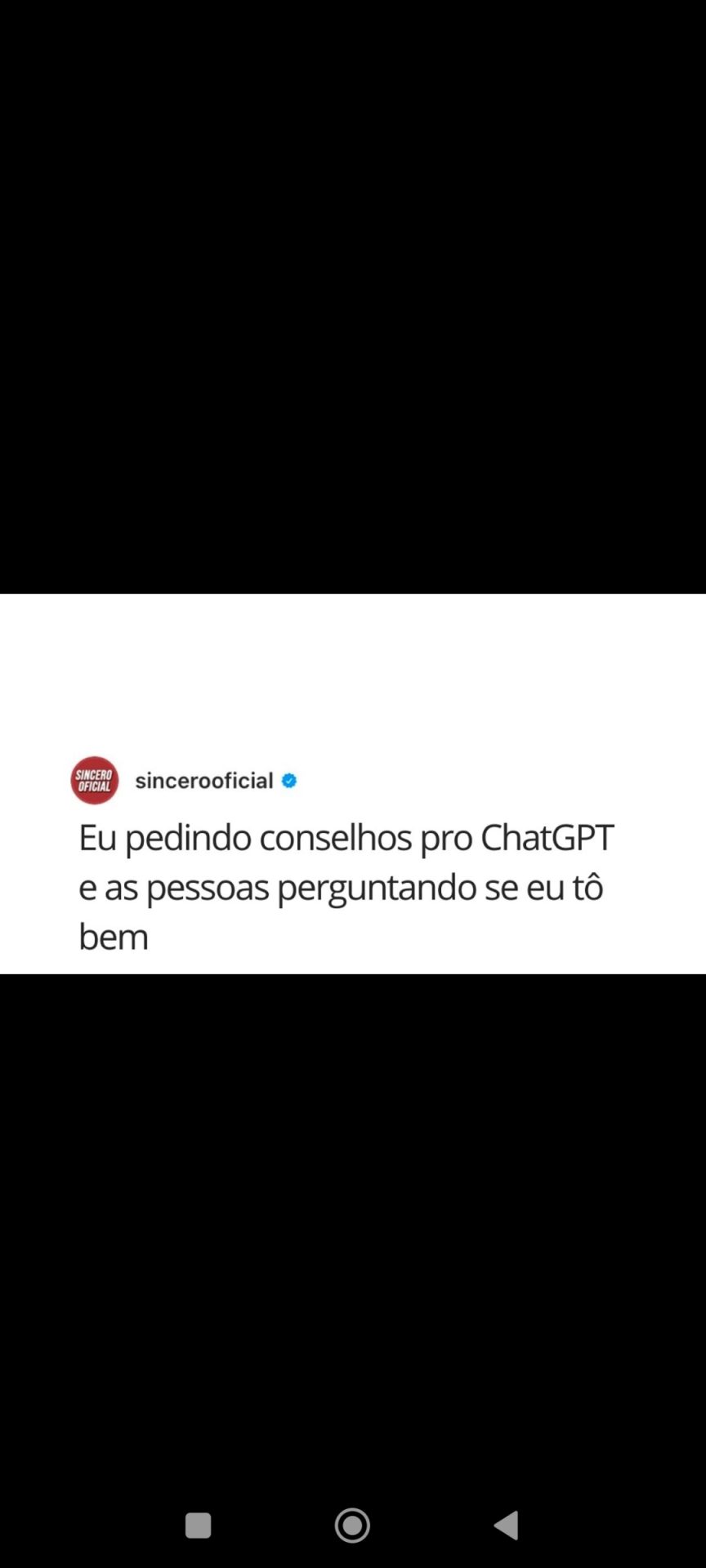Viewport: 706px width, 1568px height.
Task: Go back with the Android triangle button
Action: click(507, 1525)
